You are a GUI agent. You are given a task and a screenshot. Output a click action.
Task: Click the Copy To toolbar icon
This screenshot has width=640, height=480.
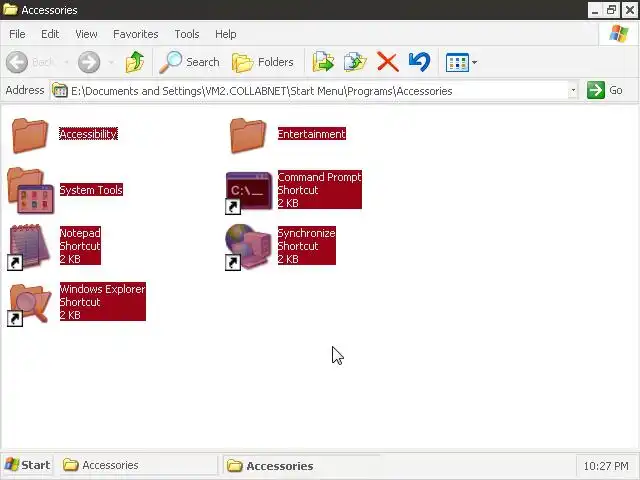click(x=355, y=62)
